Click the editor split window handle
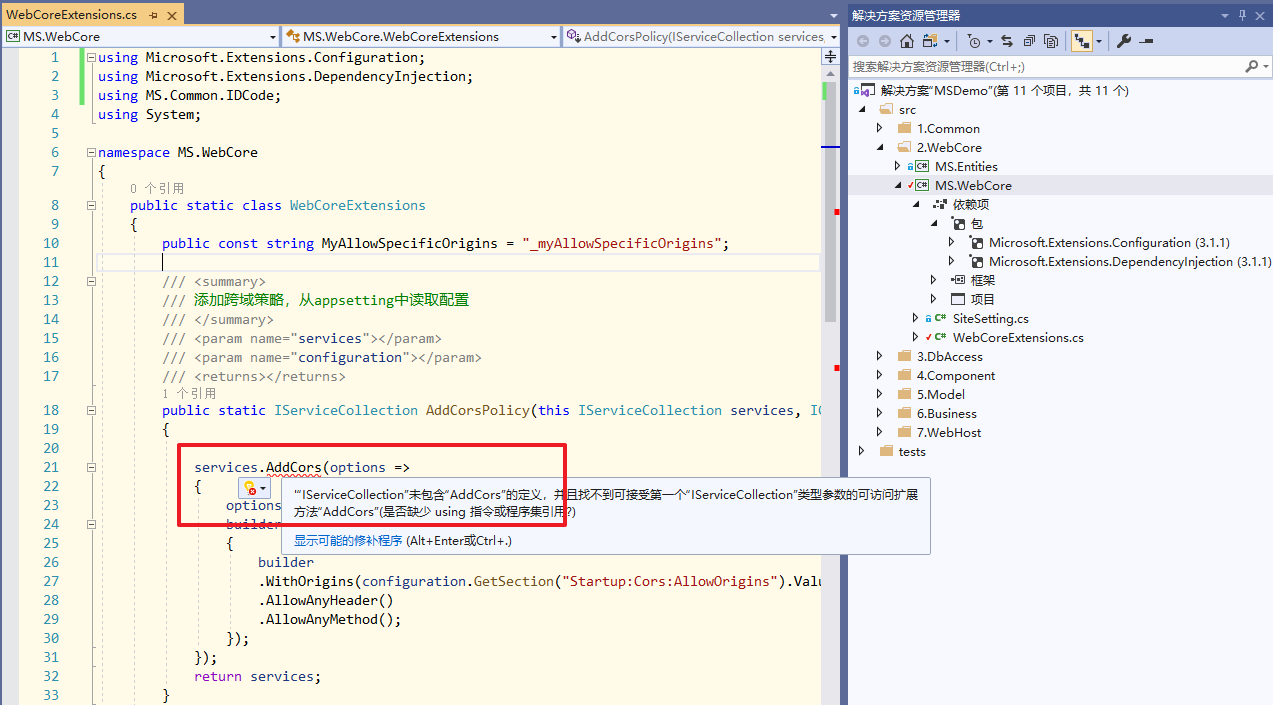The width and height of the screenshot is (1273, 705). pos(830,57)
